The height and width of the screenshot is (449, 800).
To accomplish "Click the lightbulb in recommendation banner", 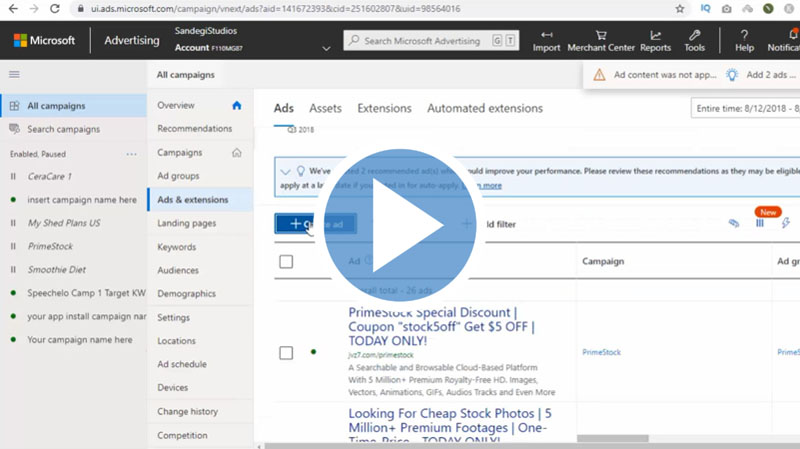I will click(x=301, y=170).
